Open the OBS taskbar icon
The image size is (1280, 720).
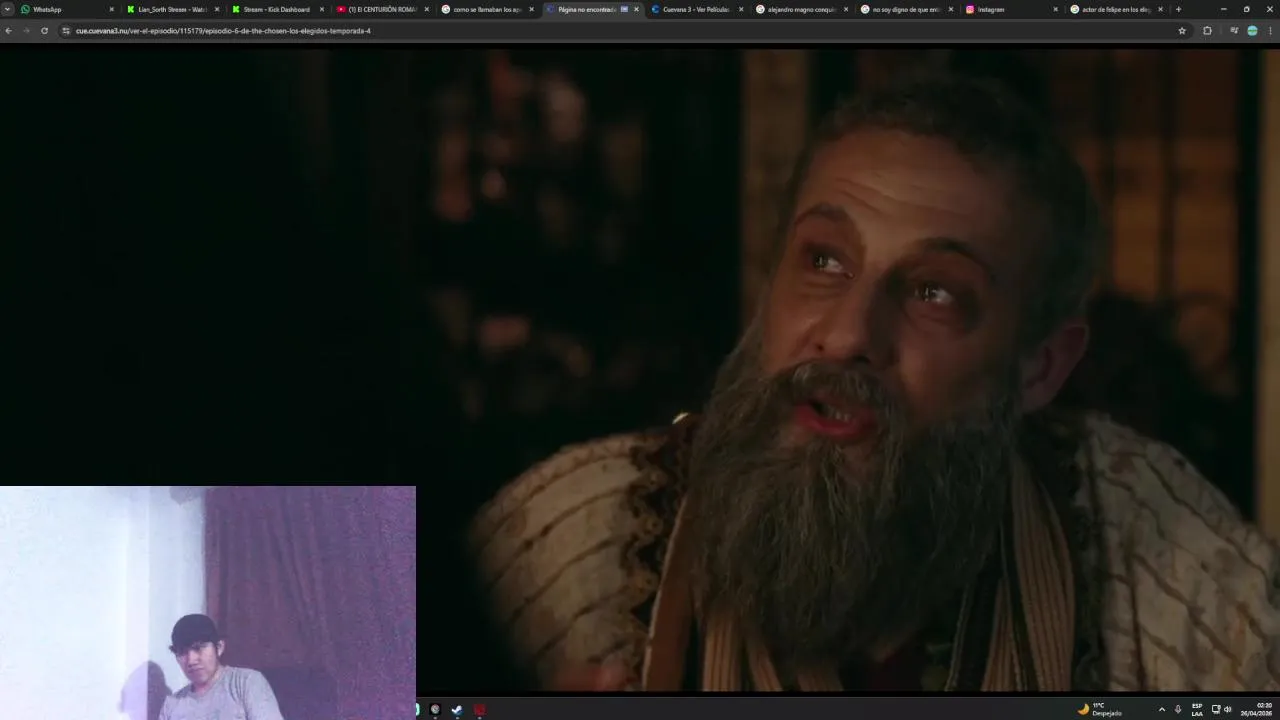pyautogui.click(x=435, y=710)
